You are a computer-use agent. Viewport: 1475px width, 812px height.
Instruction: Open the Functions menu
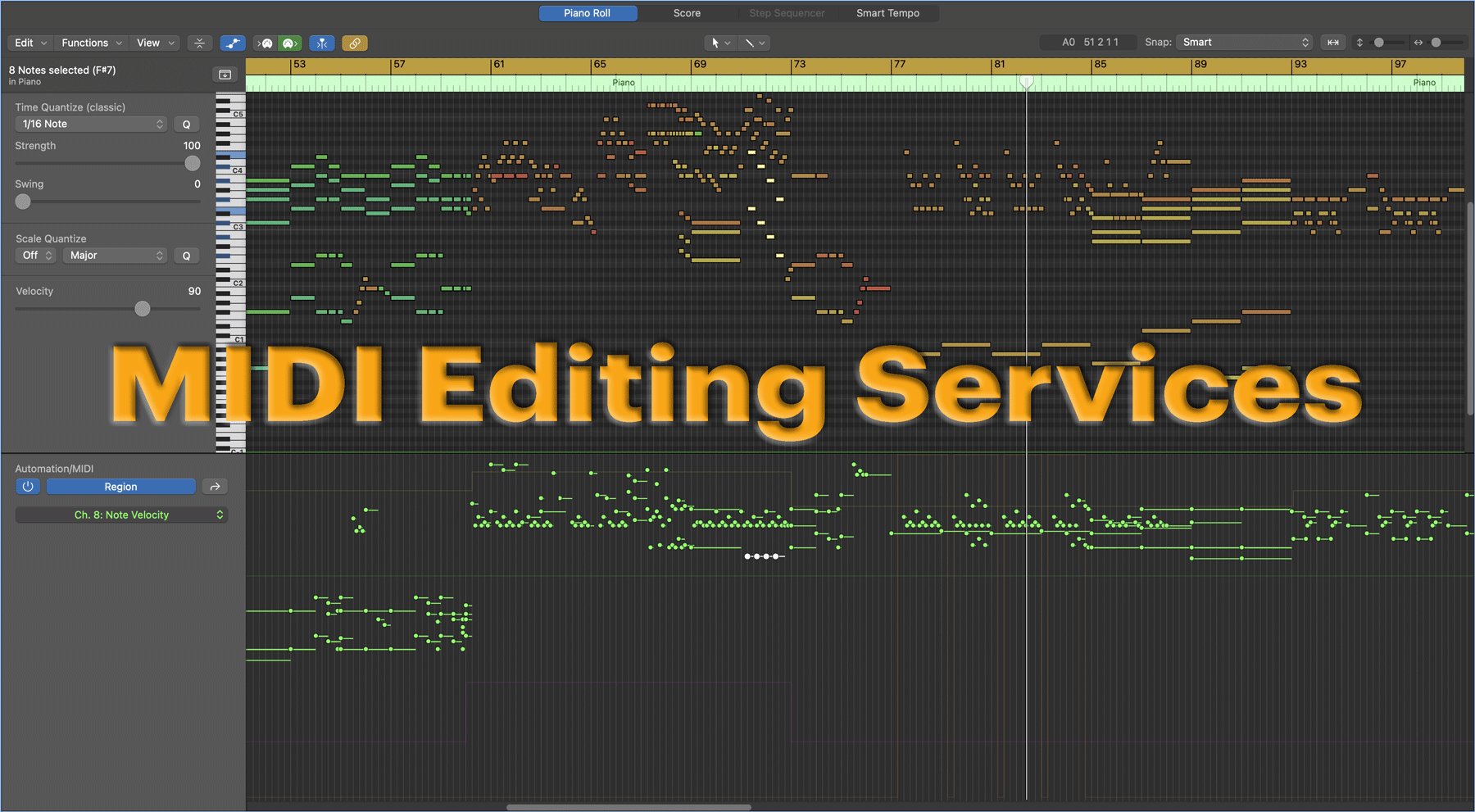[91, 43]
